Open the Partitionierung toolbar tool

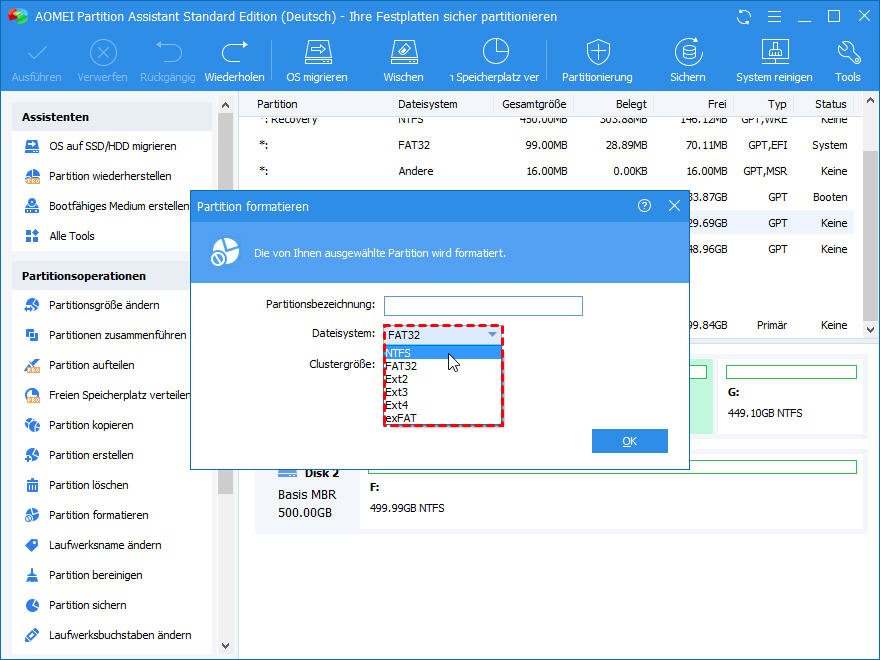coord(598,61)
